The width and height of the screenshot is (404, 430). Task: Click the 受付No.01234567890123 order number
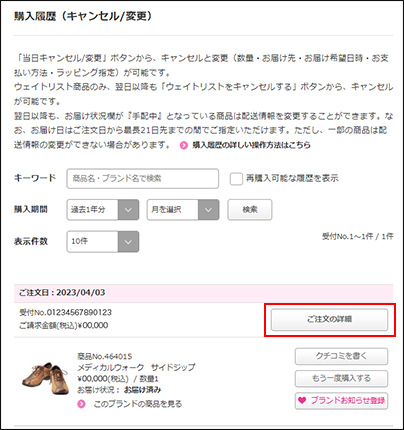tap(65, 312)
